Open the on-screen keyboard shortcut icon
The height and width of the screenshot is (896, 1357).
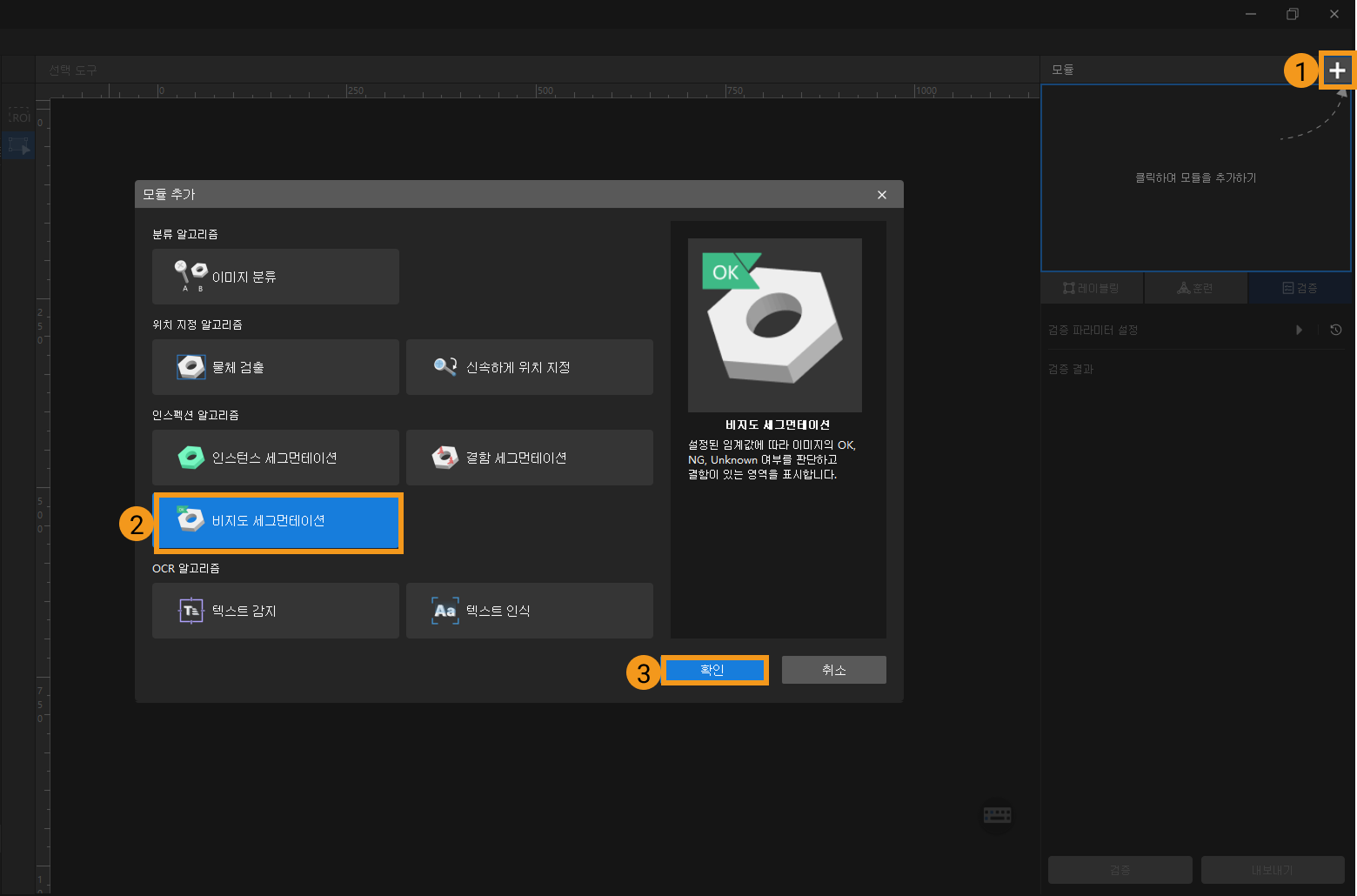point(998,815)
